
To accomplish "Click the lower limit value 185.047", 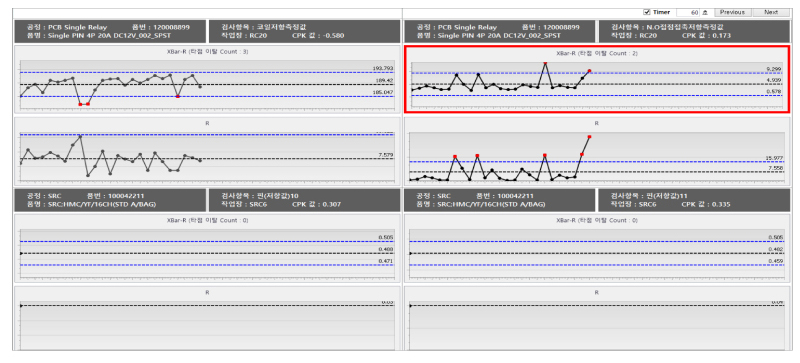I will point(383,92).
